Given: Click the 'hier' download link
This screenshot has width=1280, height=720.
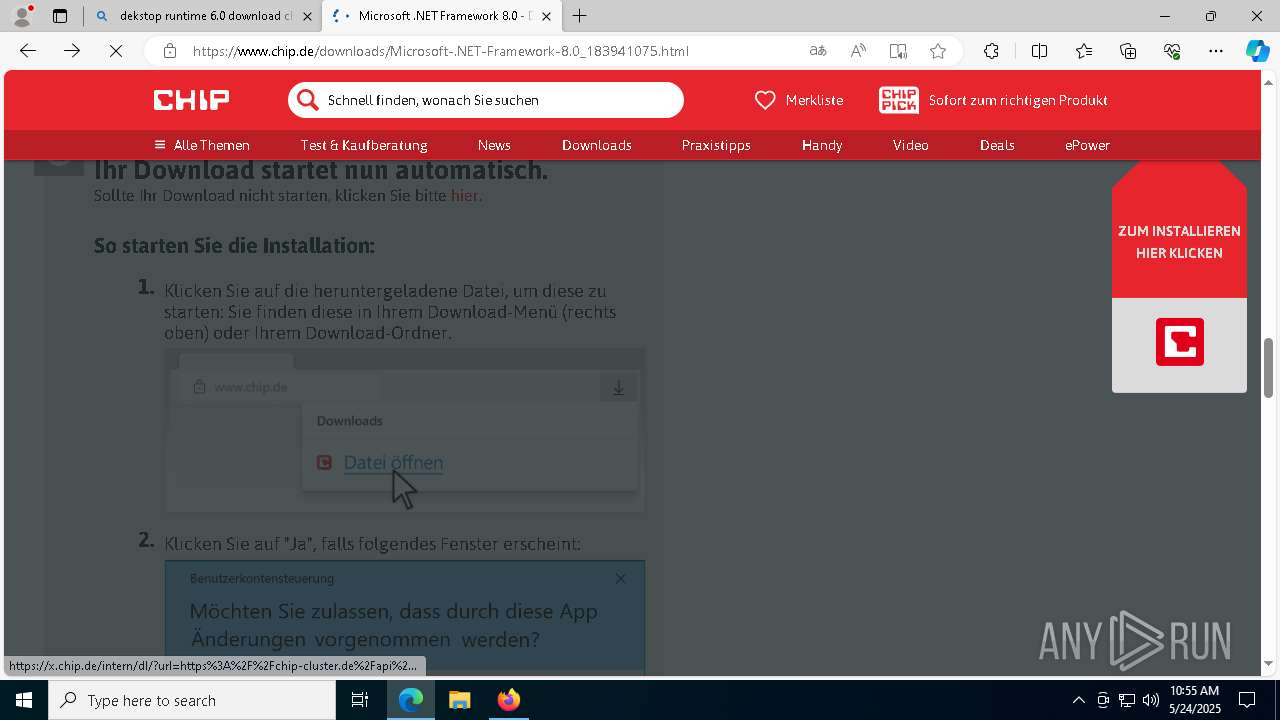Looking at the screenshot, I should [x=464, y=195].
